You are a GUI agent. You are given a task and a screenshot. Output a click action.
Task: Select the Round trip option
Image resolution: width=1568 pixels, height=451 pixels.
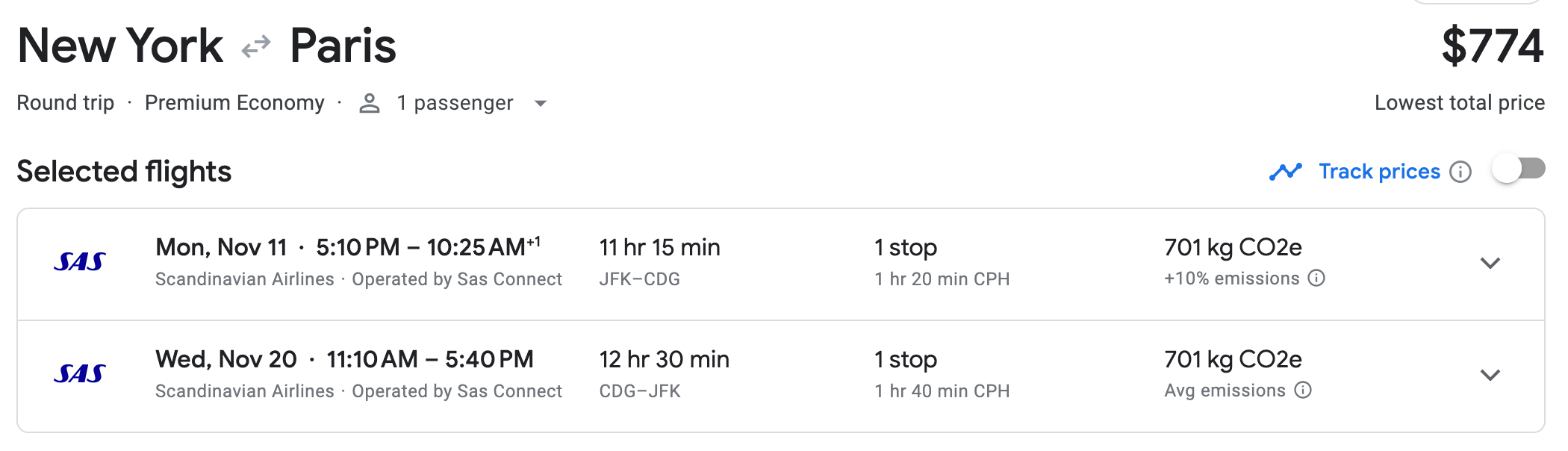[x=66, y=102]
